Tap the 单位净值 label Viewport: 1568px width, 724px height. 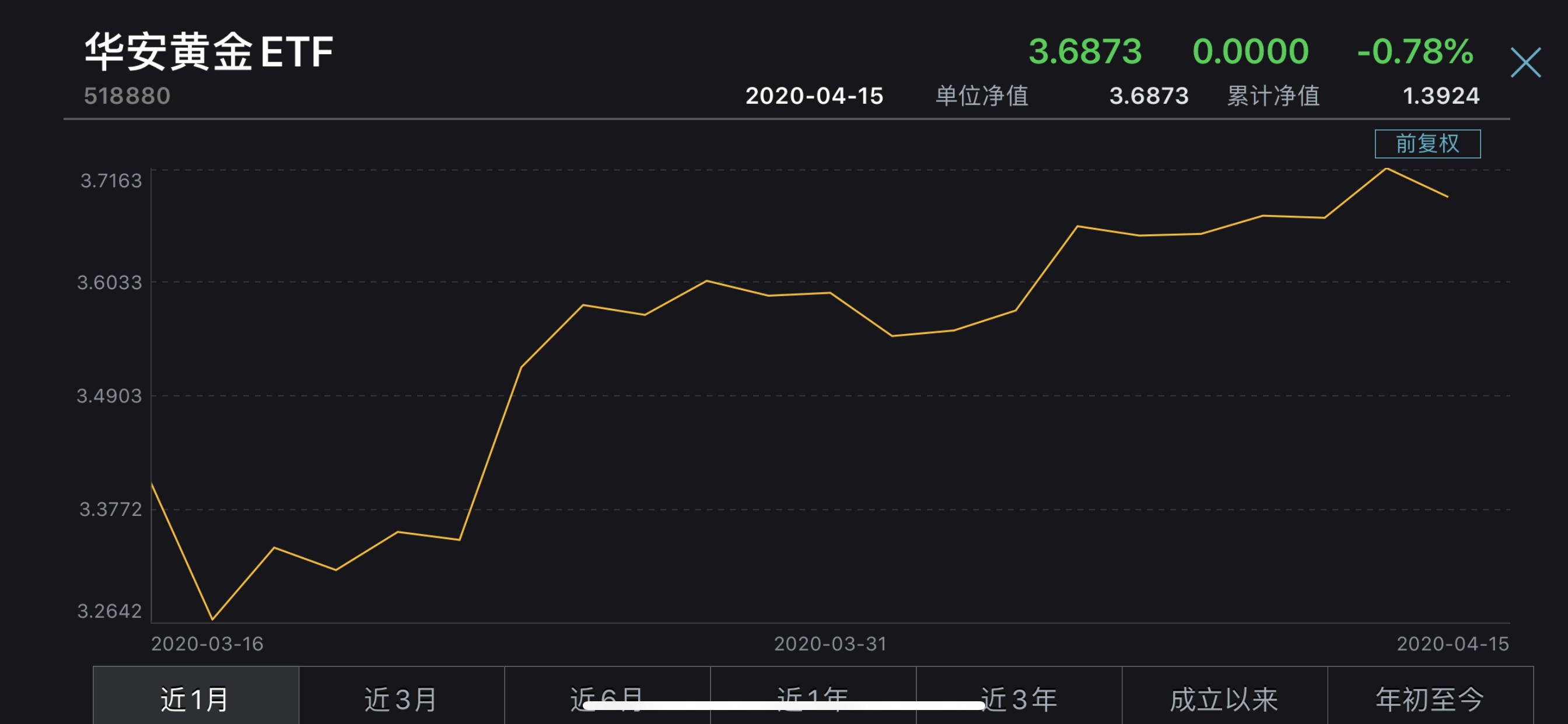click(982, 96)
